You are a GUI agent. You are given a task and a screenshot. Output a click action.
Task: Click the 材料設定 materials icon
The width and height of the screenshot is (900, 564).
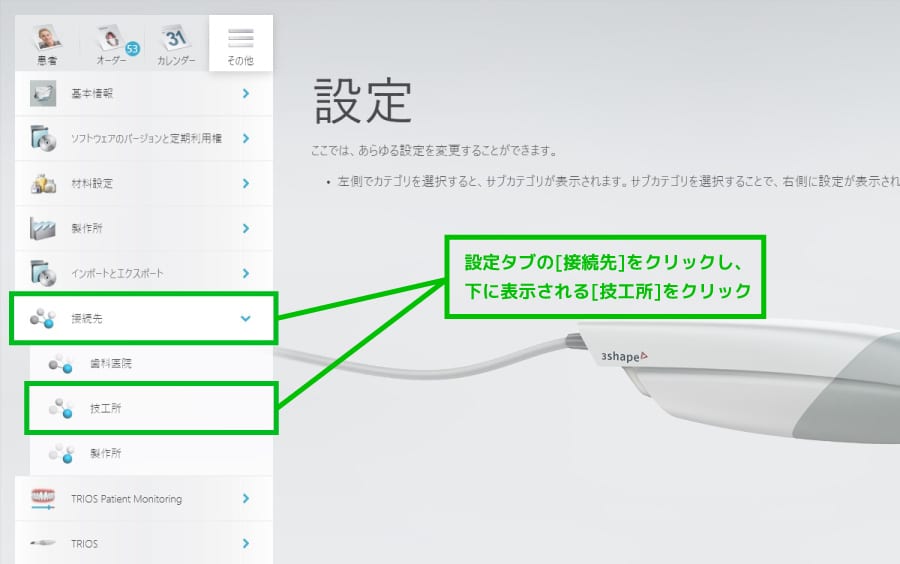click(x=43, y=184)
